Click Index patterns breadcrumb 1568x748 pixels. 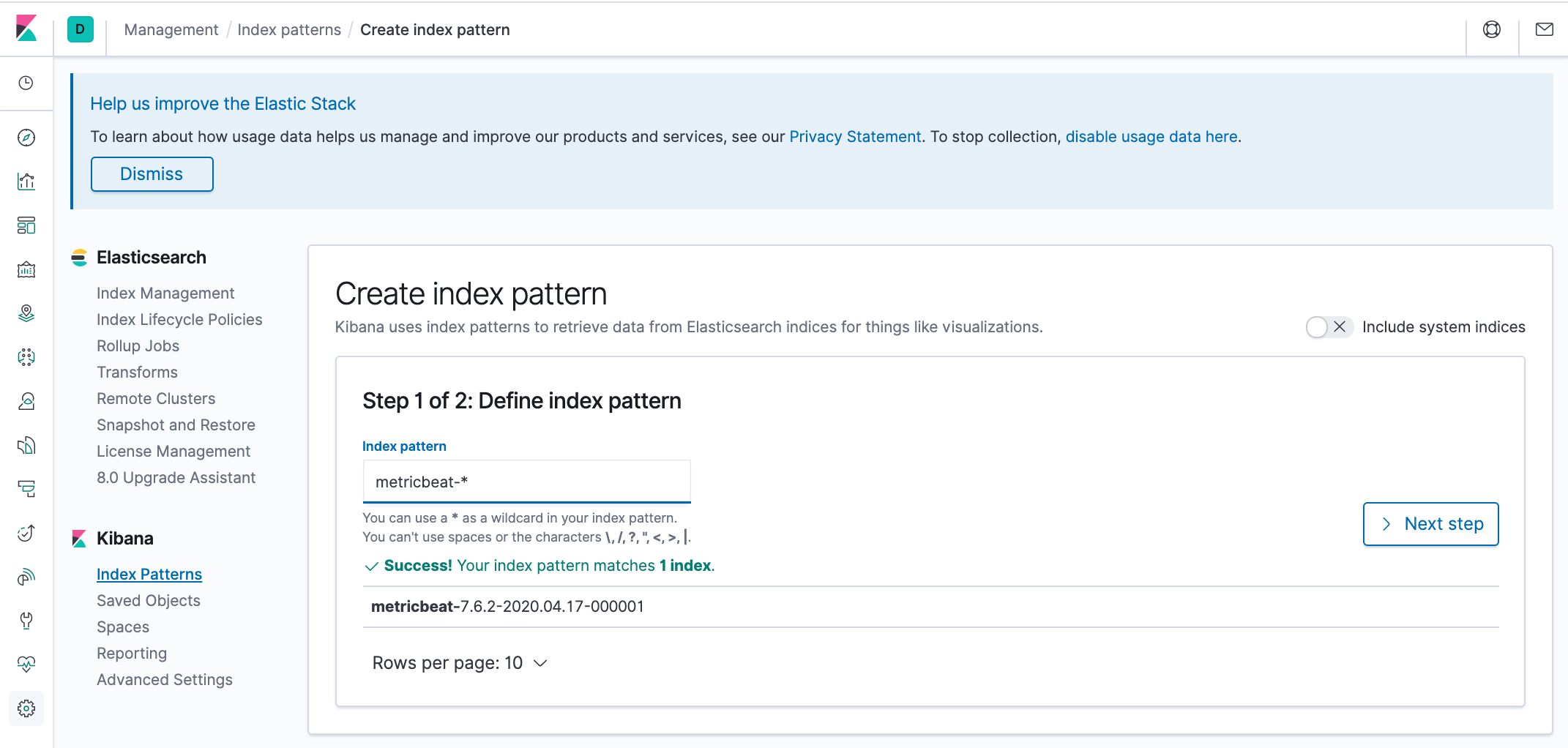289,30
